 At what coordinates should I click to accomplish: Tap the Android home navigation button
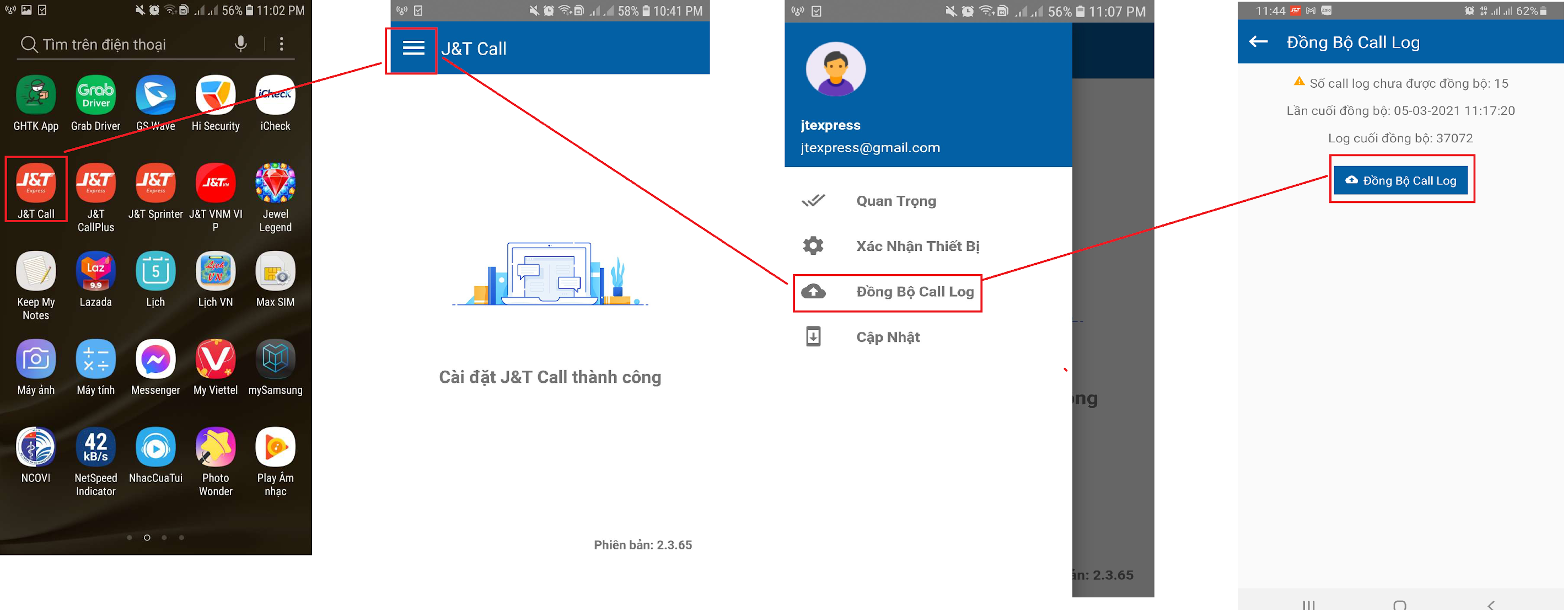1399,604
